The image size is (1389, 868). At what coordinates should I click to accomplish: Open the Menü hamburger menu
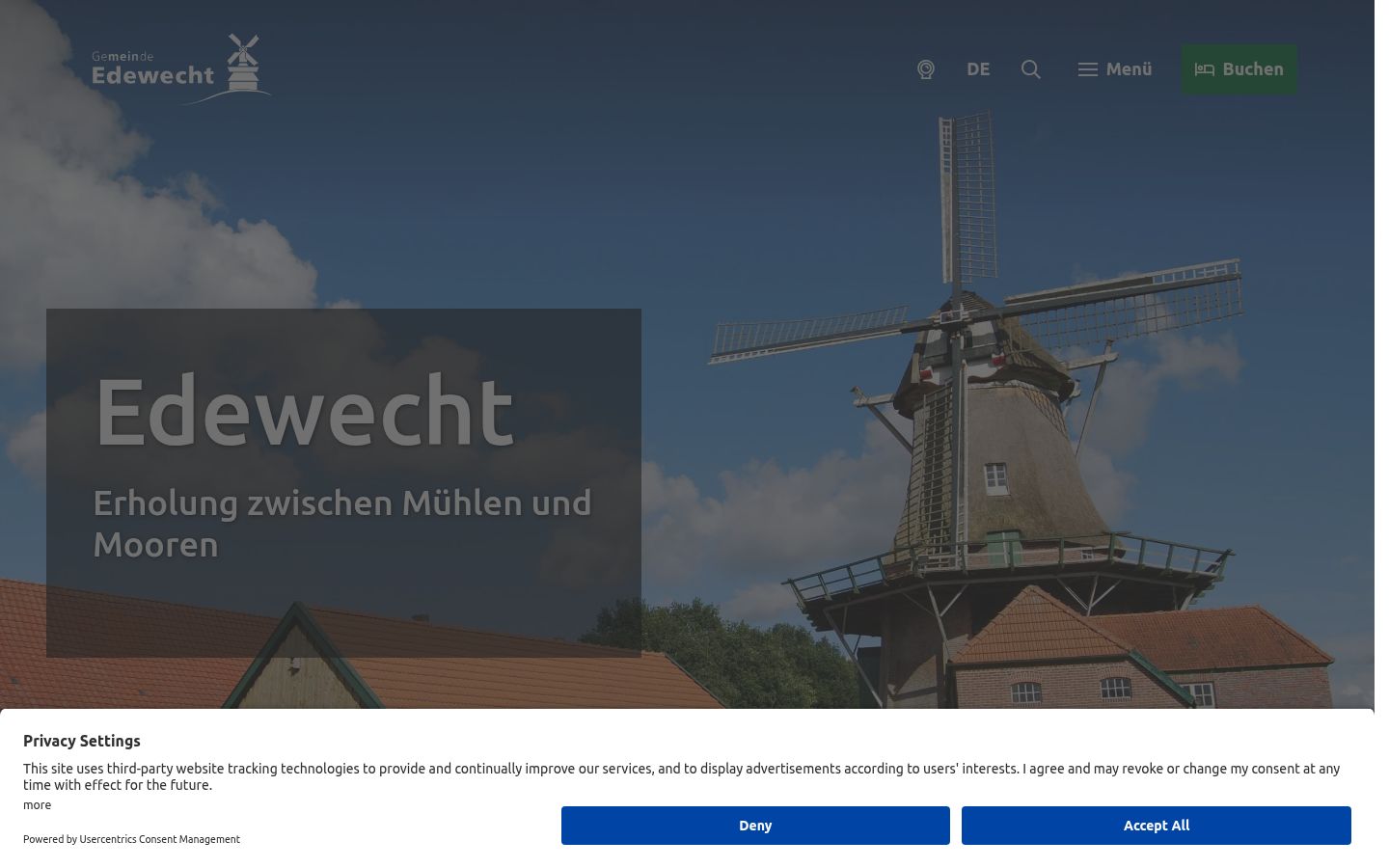(x=1115, y=69)
